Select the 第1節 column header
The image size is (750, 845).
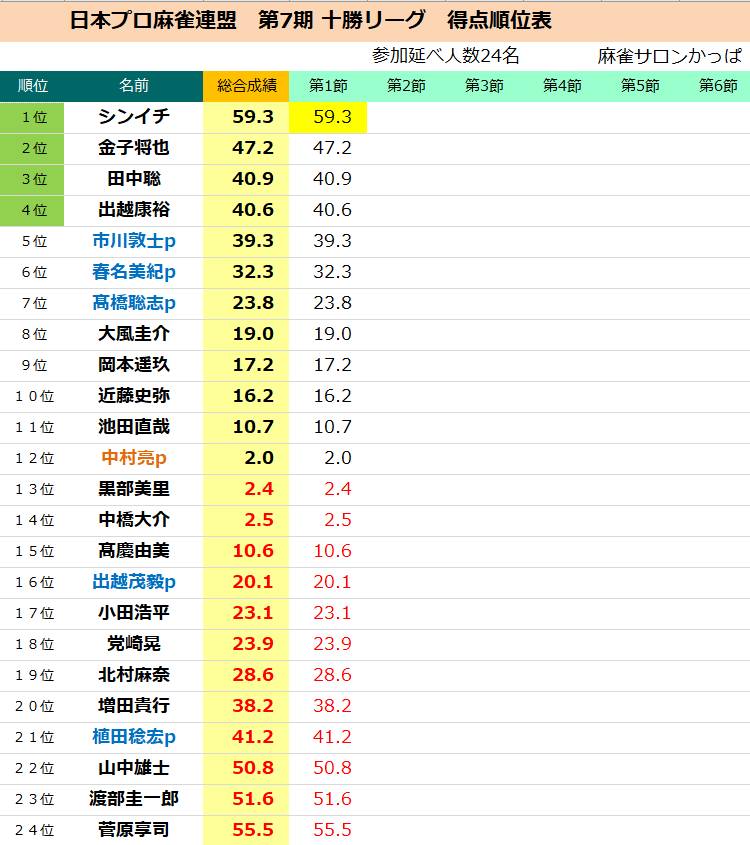click(x=328, y=86)
